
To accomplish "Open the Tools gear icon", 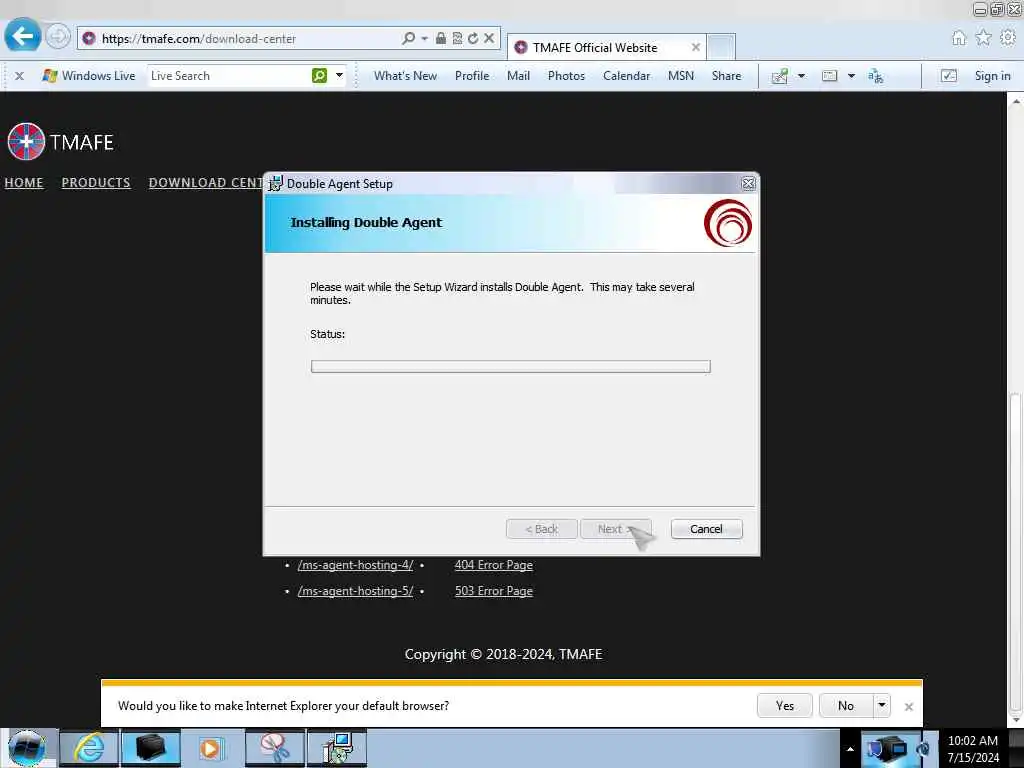I will coord(1008,38).
